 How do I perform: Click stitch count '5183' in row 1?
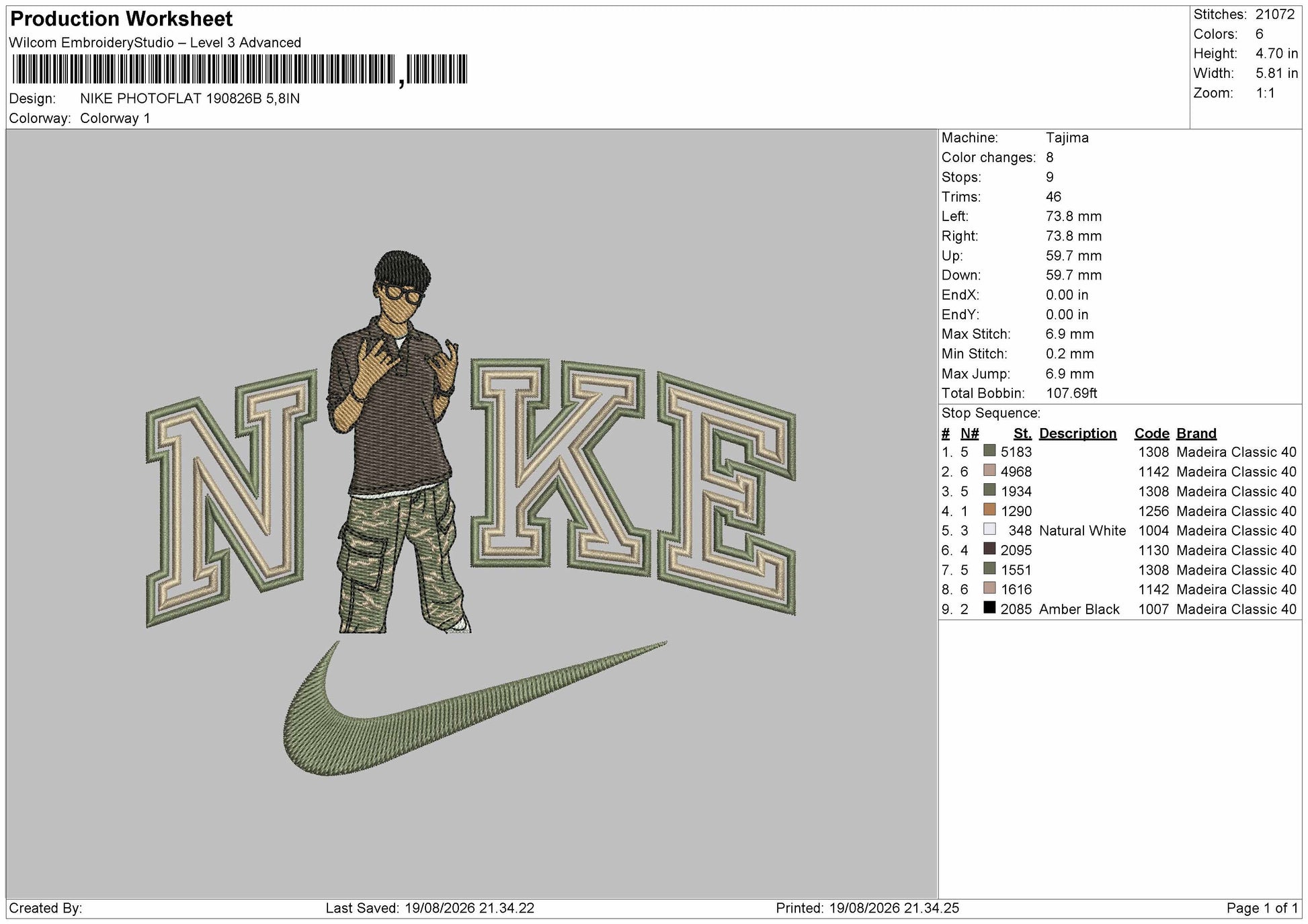(1016, 452)
